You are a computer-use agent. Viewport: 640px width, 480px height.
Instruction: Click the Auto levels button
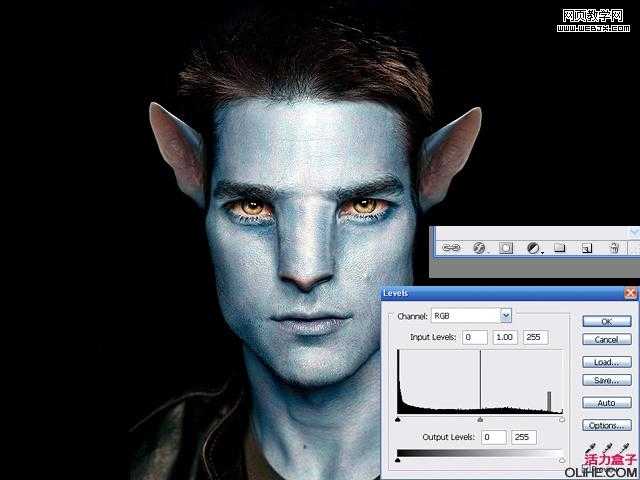607,403
